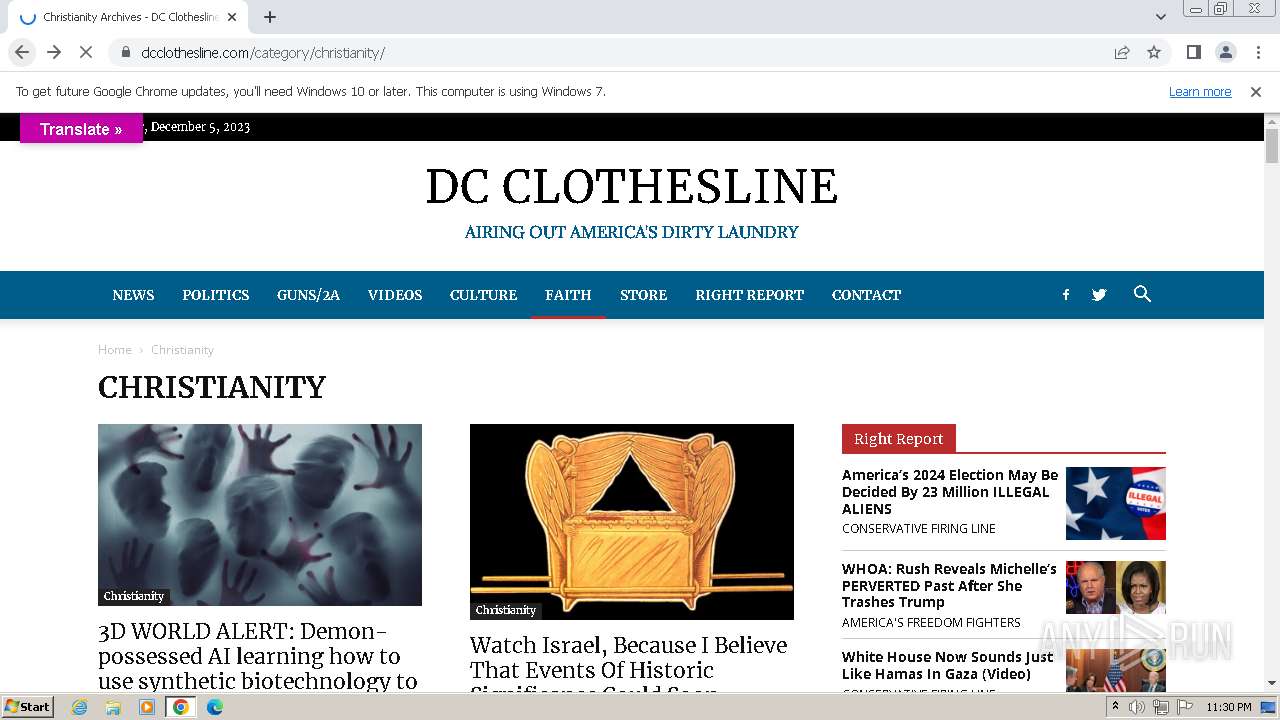Dismiss the Chrome update notification bar
1280x720 pixels.
[x=1256, y=92]
